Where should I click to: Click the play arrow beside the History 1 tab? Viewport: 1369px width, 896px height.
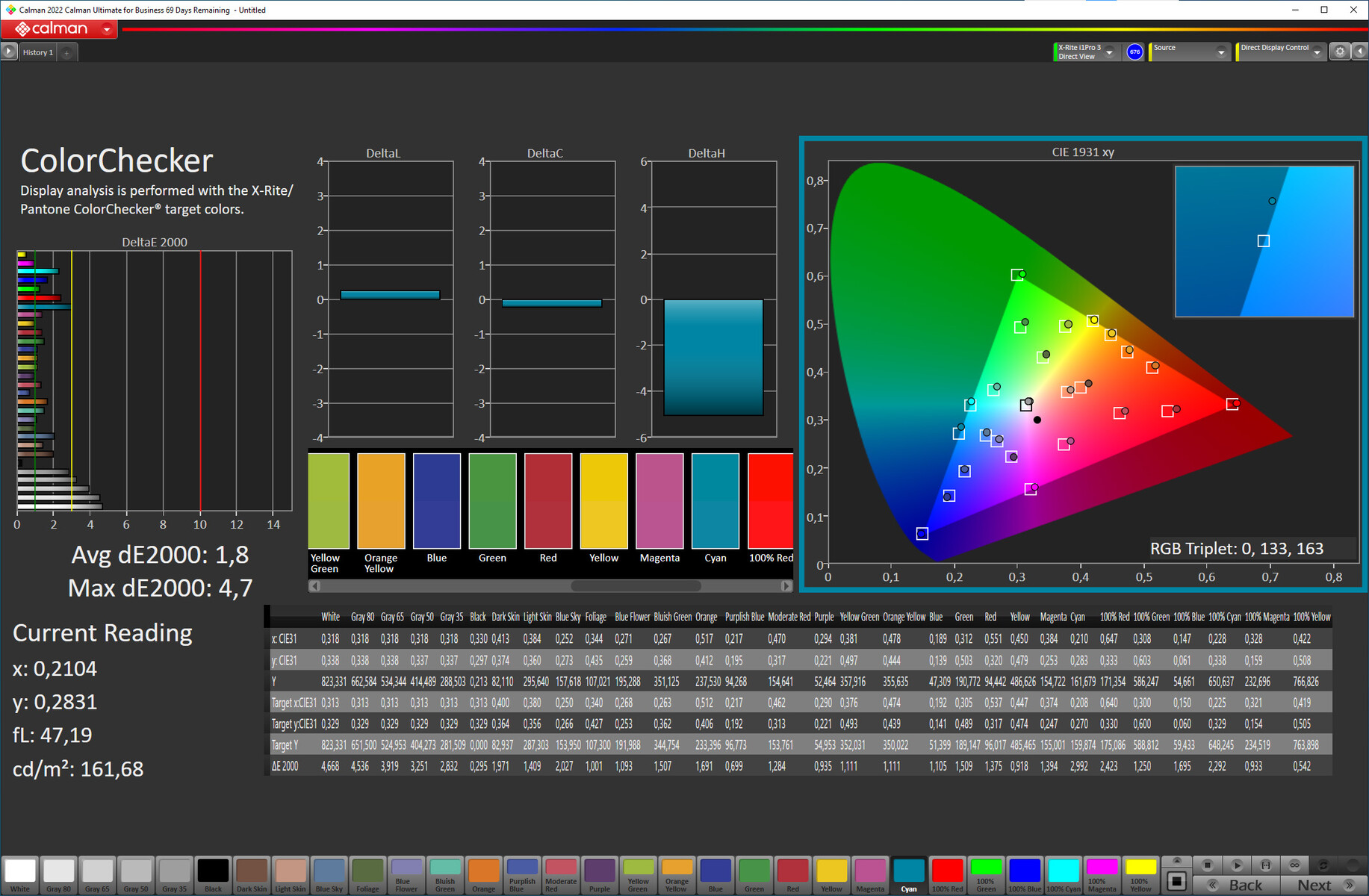(x=9, y=52)
